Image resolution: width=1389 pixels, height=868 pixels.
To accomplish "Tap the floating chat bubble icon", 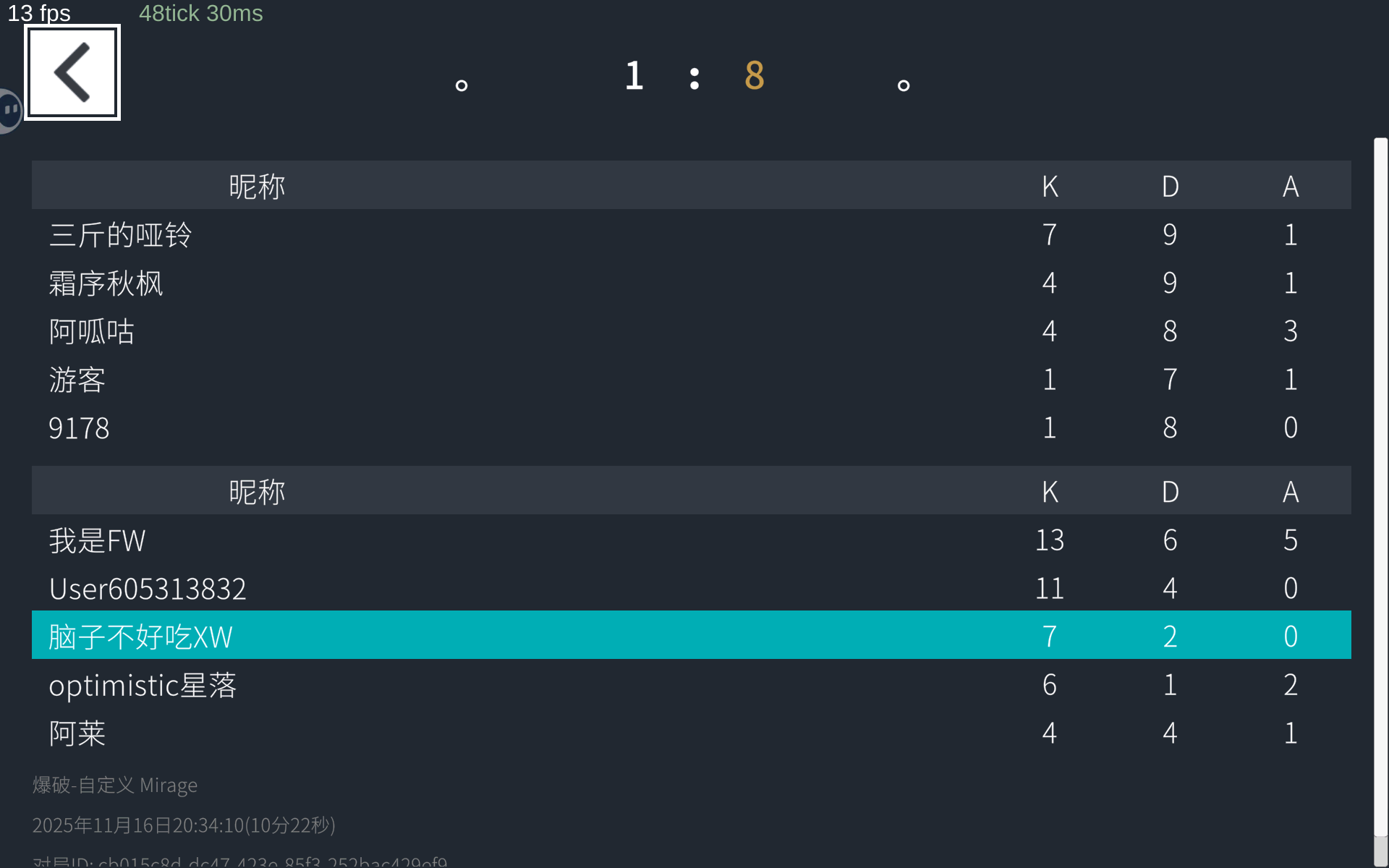I will (9, 111).
